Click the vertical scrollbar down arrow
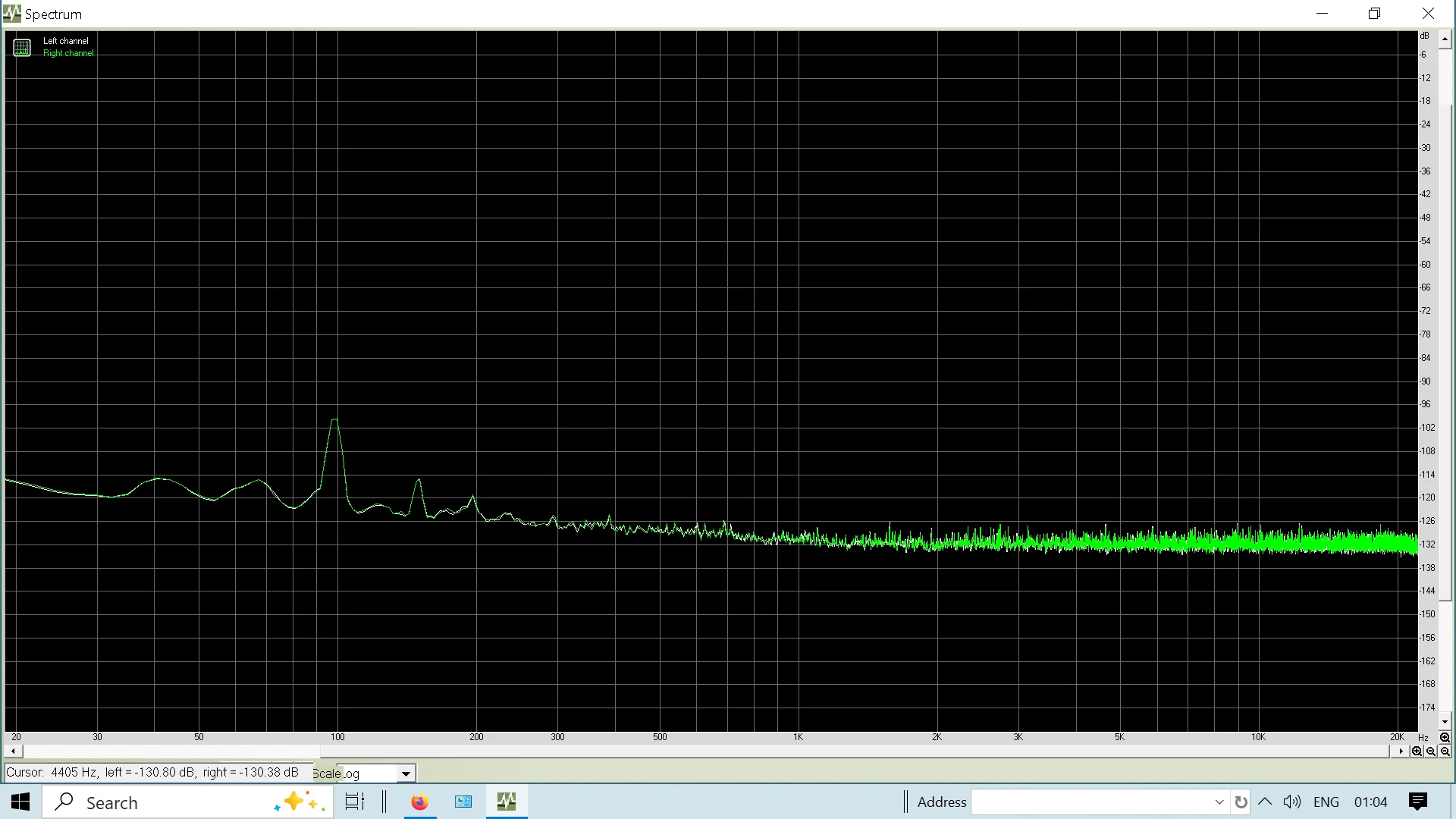The image size is (1456, 819). click(1445, 723)
